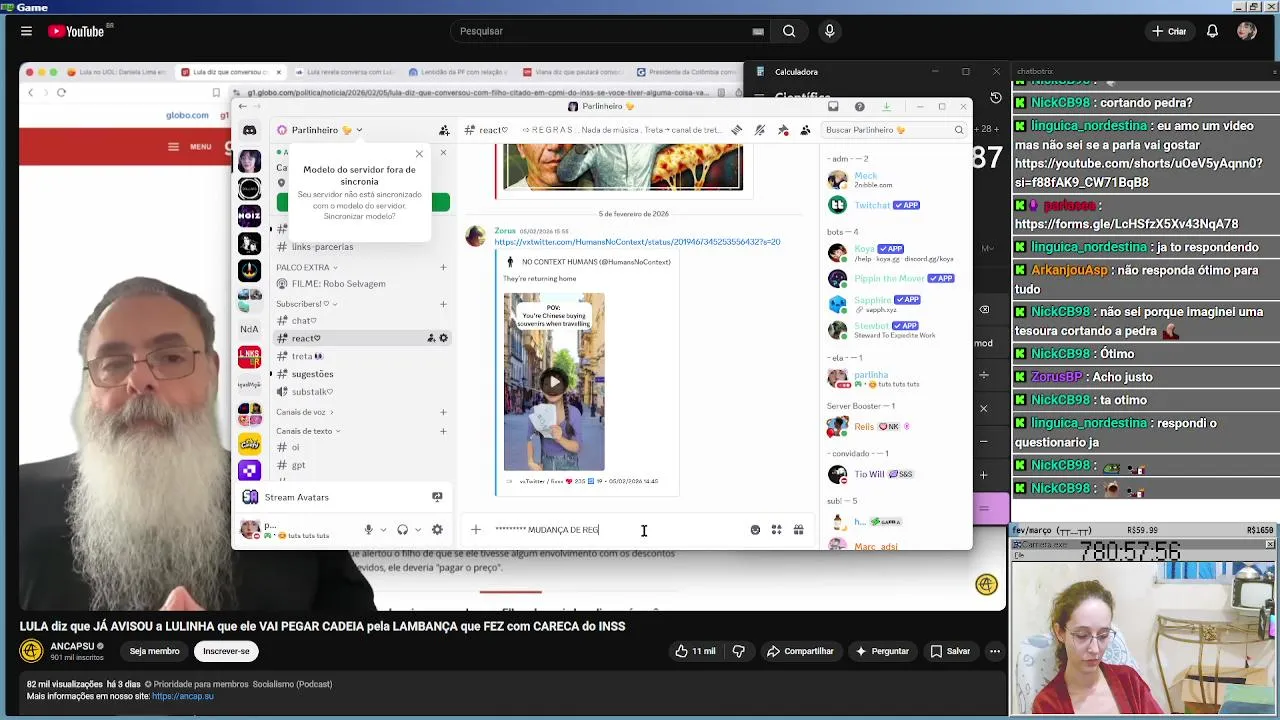The image size is (1280, 720).
Task: Open sugestões channel in Discord
Action: tap(312, 374)
